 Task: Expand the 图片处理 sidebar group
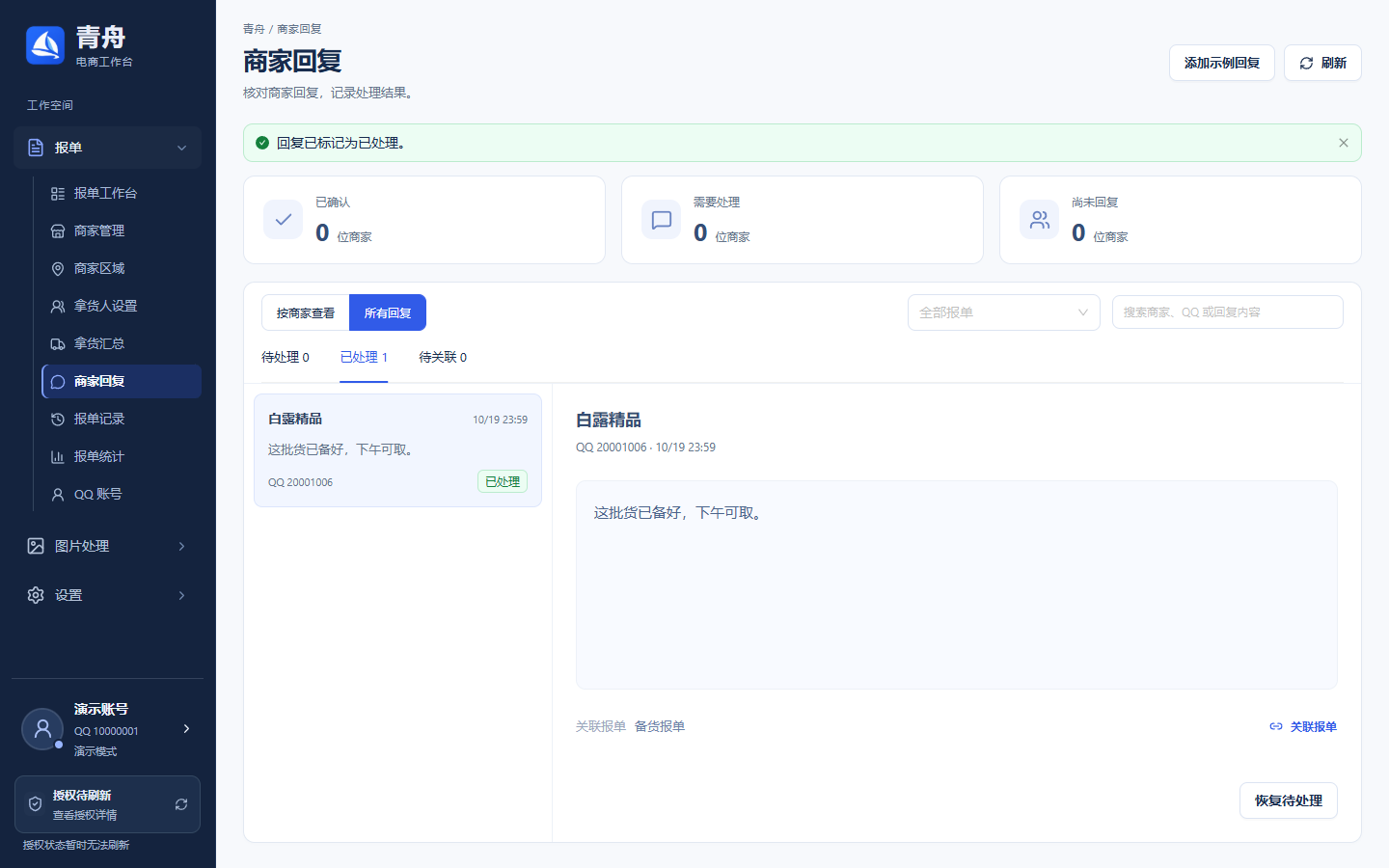pos(107,546)
